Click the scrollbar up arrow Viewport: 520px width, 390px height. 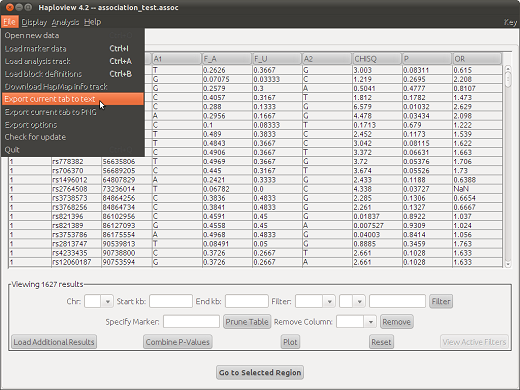508,69
